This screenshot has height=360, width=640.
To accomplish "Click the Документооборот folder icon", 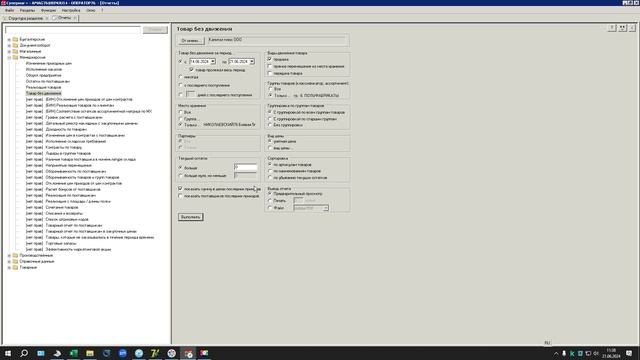I will pos(16,46).
